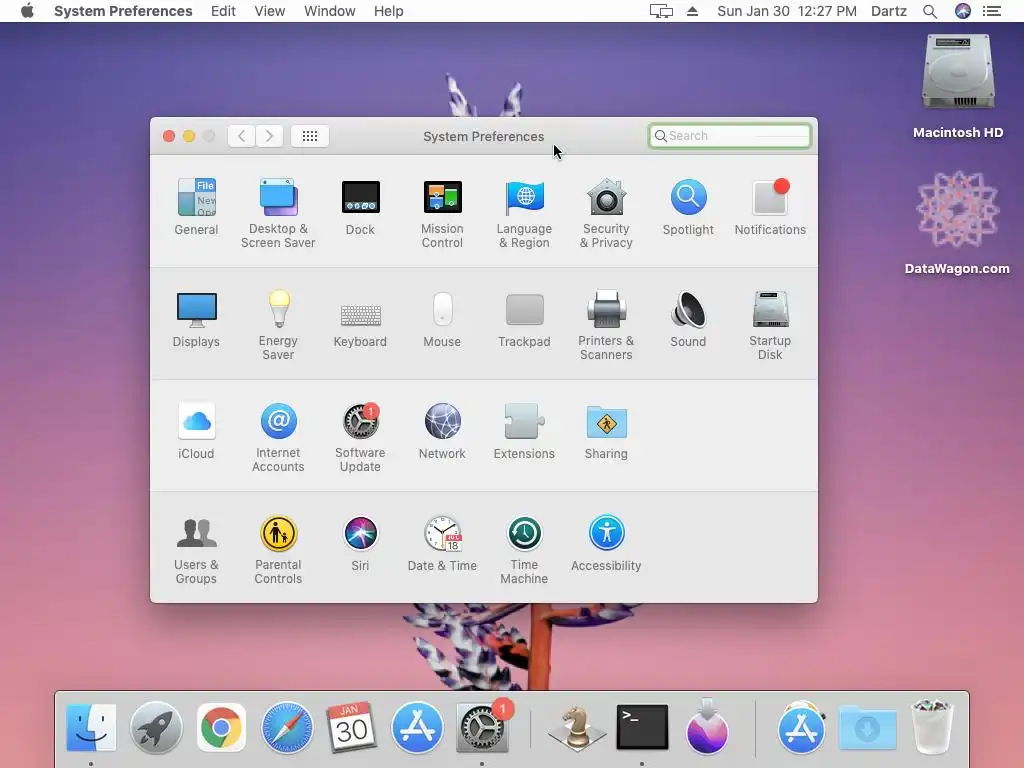Open Spotlight preferences
Screen dimensions: 1024x768
click(688, 206)
